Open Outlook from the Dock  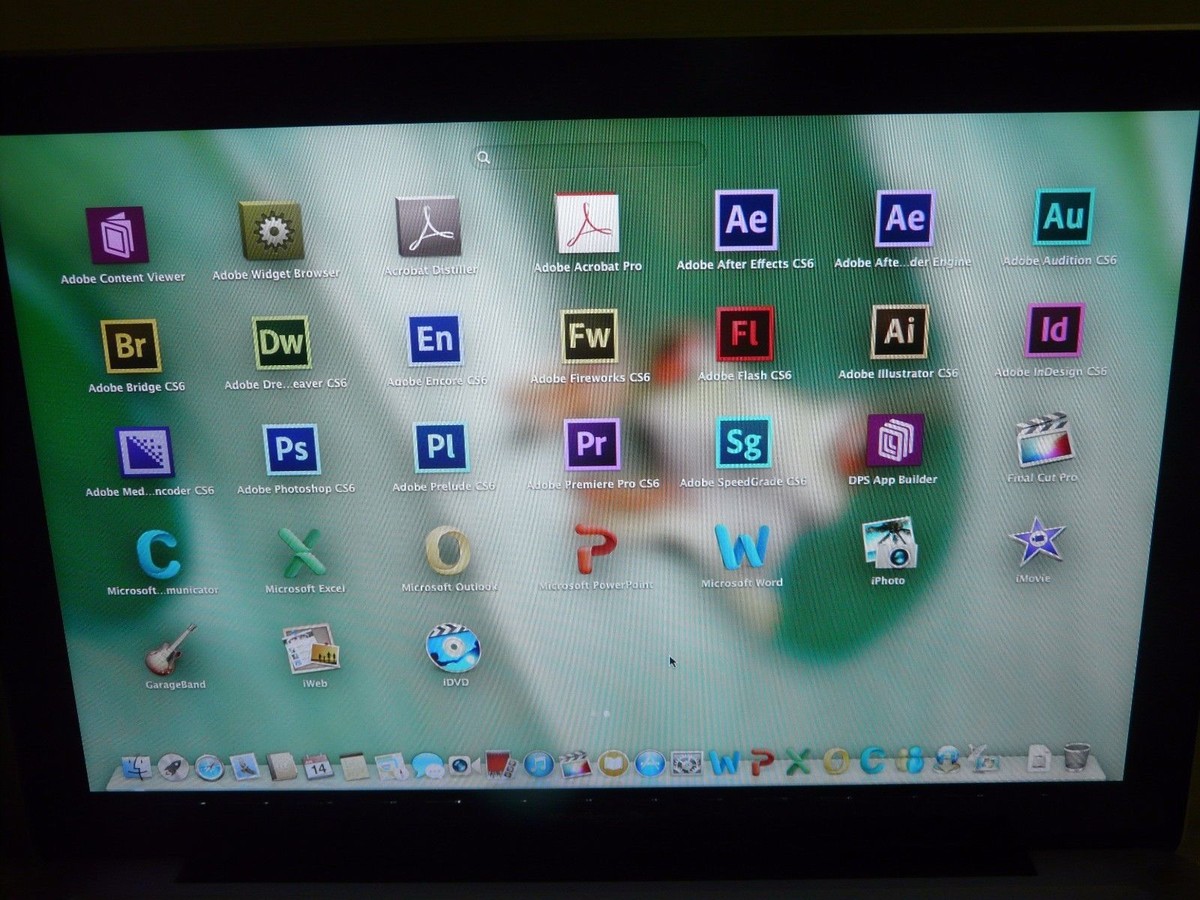pos(835,762)
